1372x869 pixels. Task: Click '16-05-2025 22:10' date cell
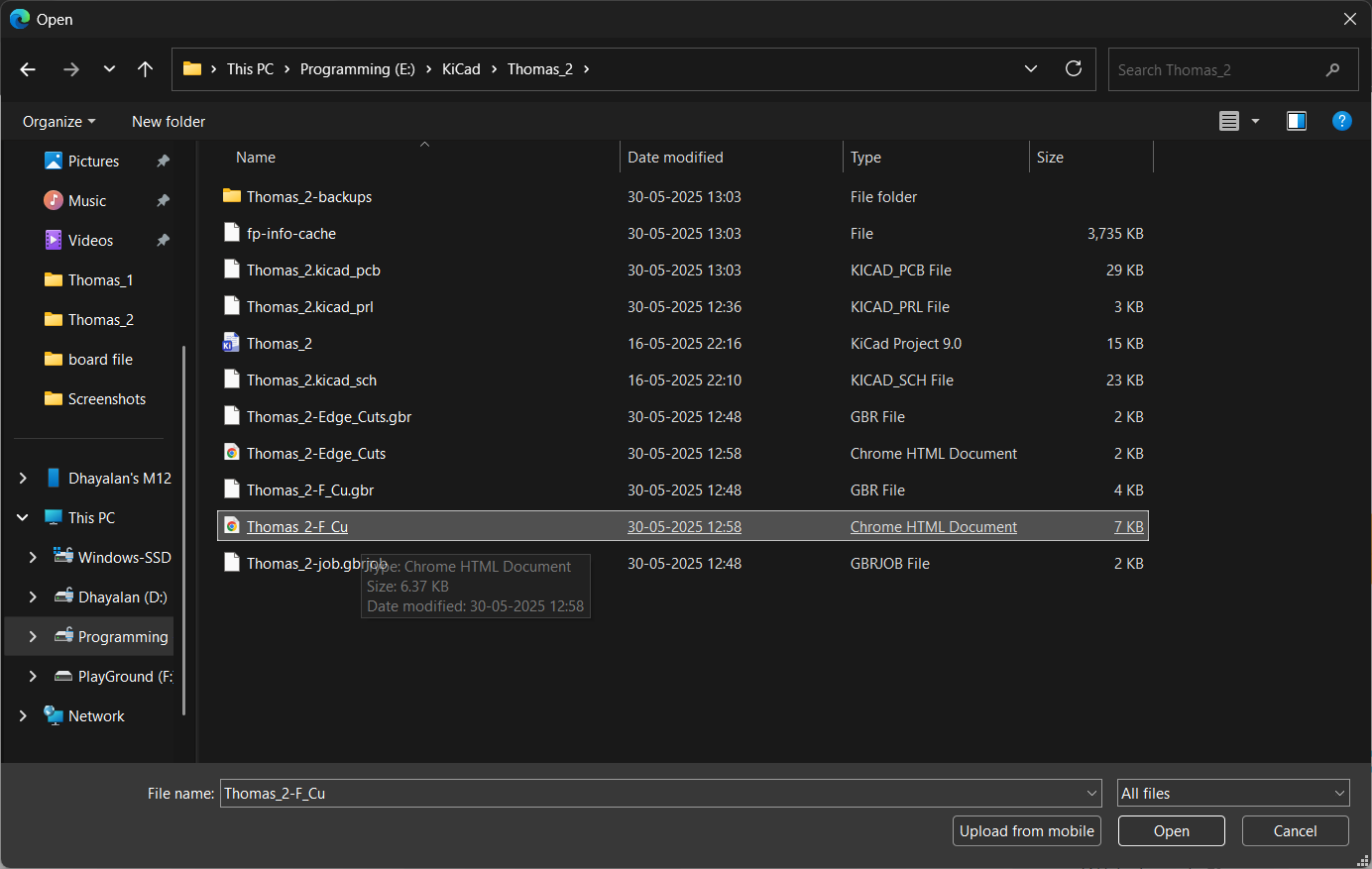coord(684,380)
